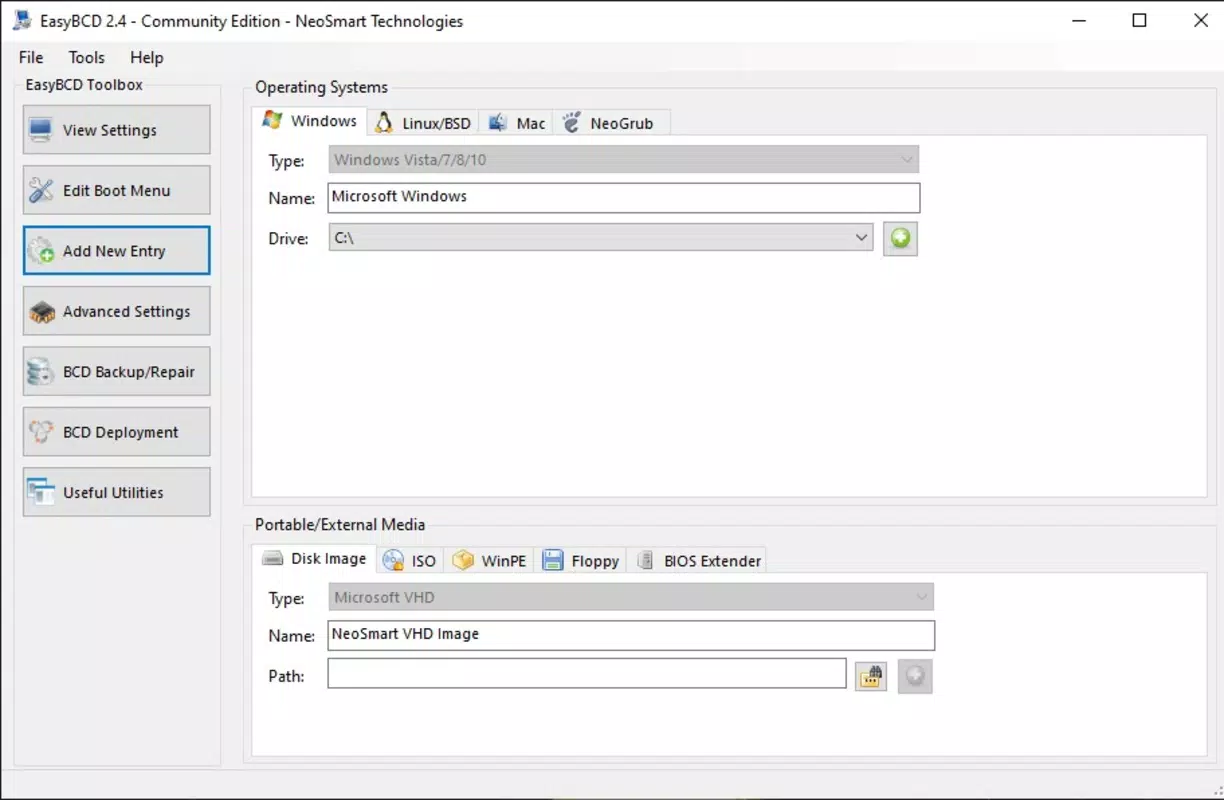Switch to the Linux/BSD tab
The image size is (1224, 800).
click(x=423, y=123)
